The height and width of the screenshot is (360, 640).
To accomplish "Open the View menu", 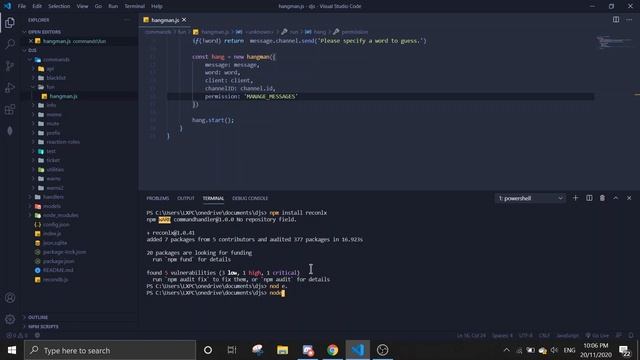I will tap(82, 6).
